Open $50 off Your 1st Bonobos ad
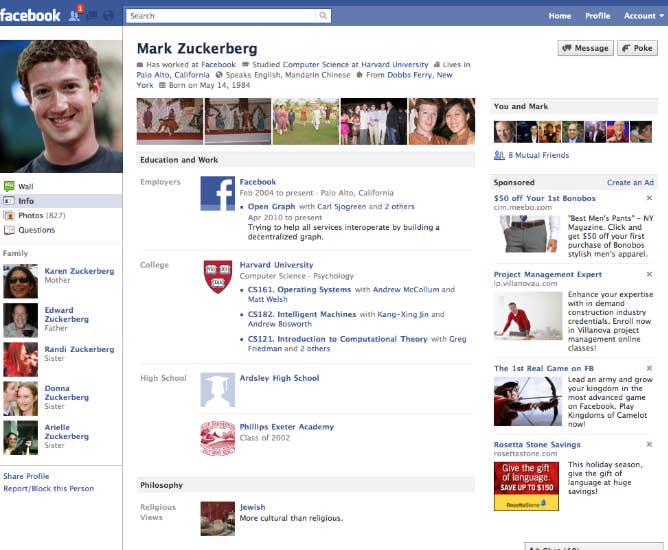Viewport: 668px width, 550px height. pyautogui.click(x=544, y=198)
